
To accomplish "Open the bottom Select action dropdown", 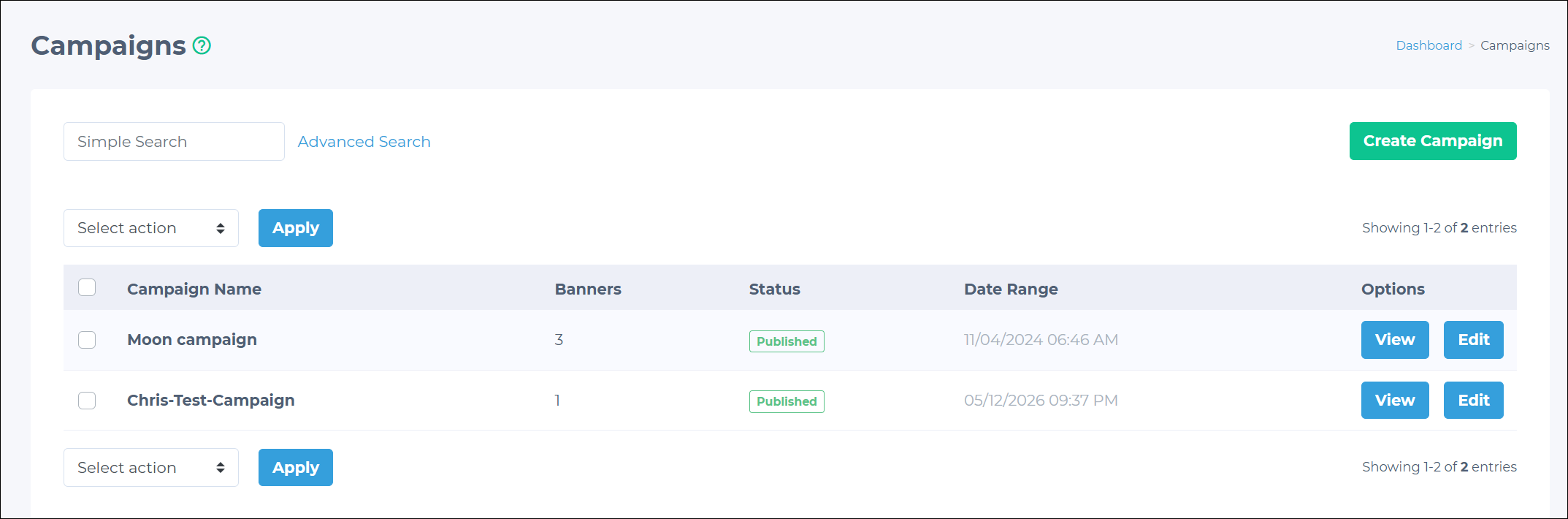I will (151, 468).
